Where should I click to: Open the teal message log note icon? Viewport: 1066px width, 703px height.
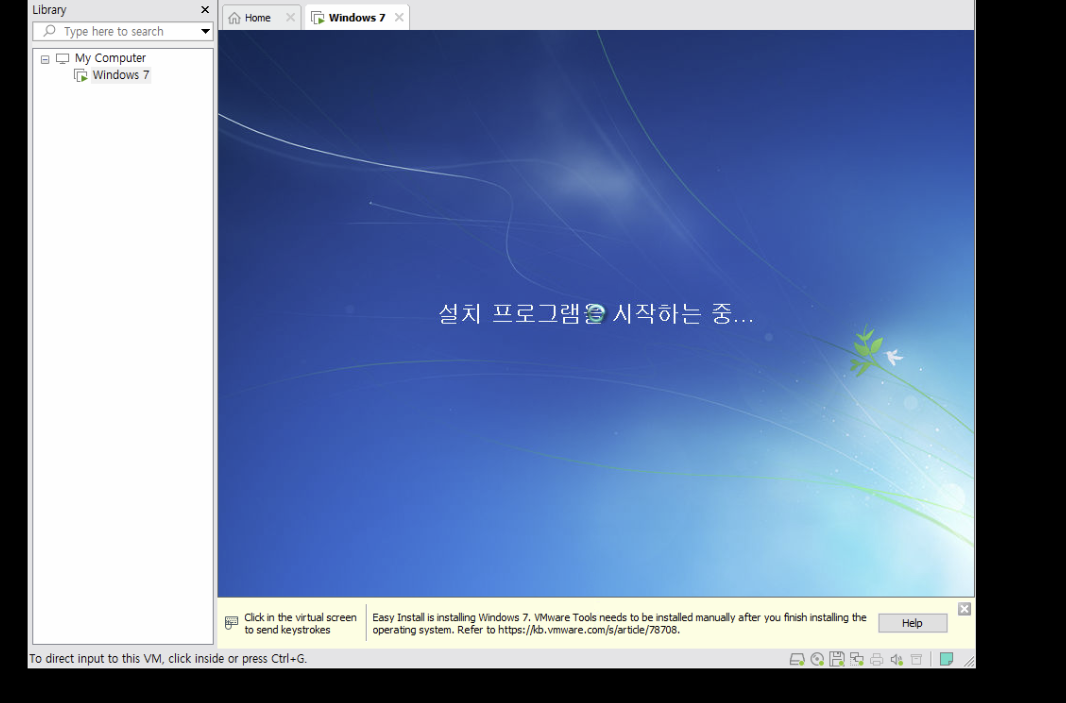coord(946,659)
